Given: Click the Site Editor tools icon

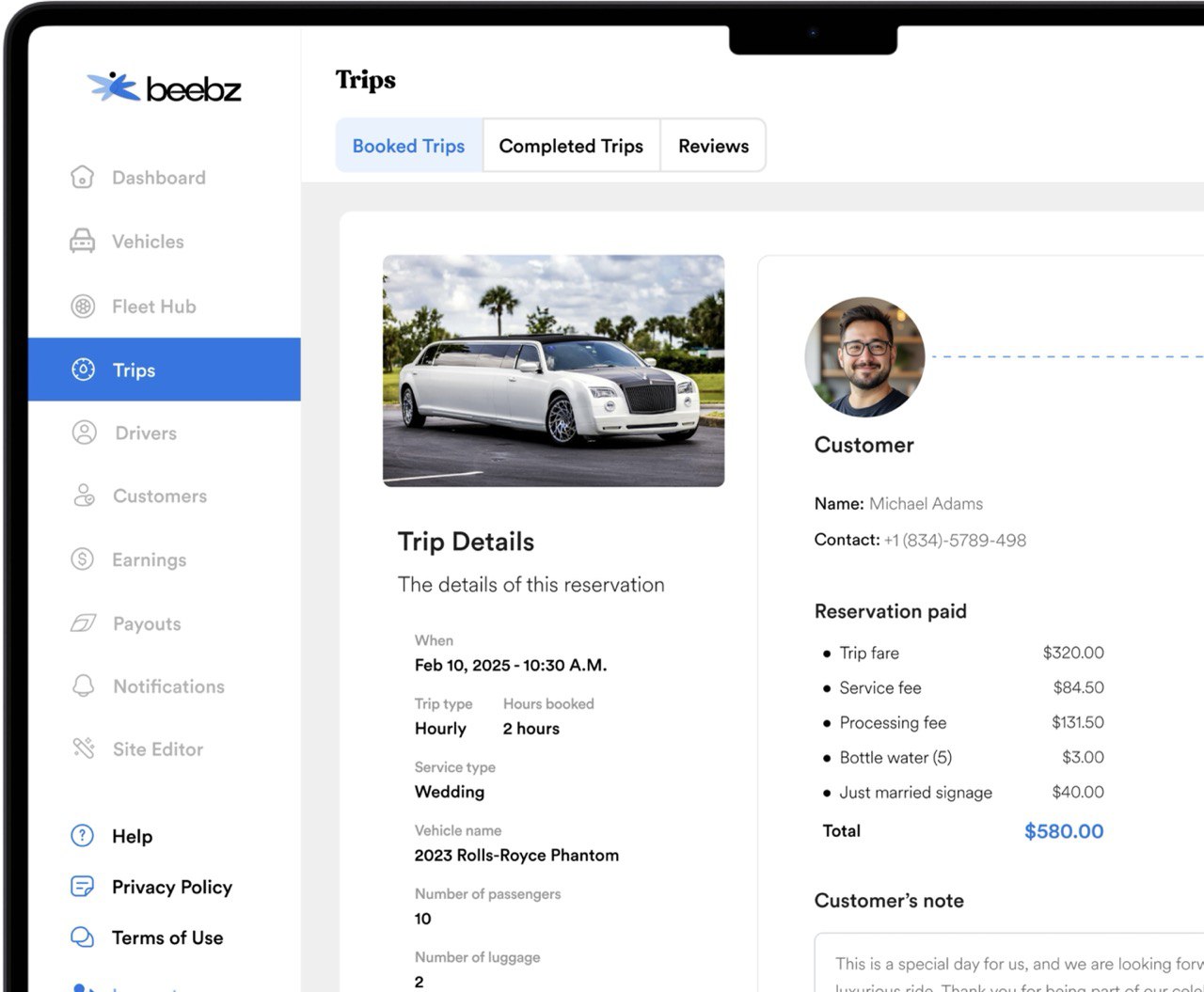Looking at the screenshot, I should (x=84, y=748).
